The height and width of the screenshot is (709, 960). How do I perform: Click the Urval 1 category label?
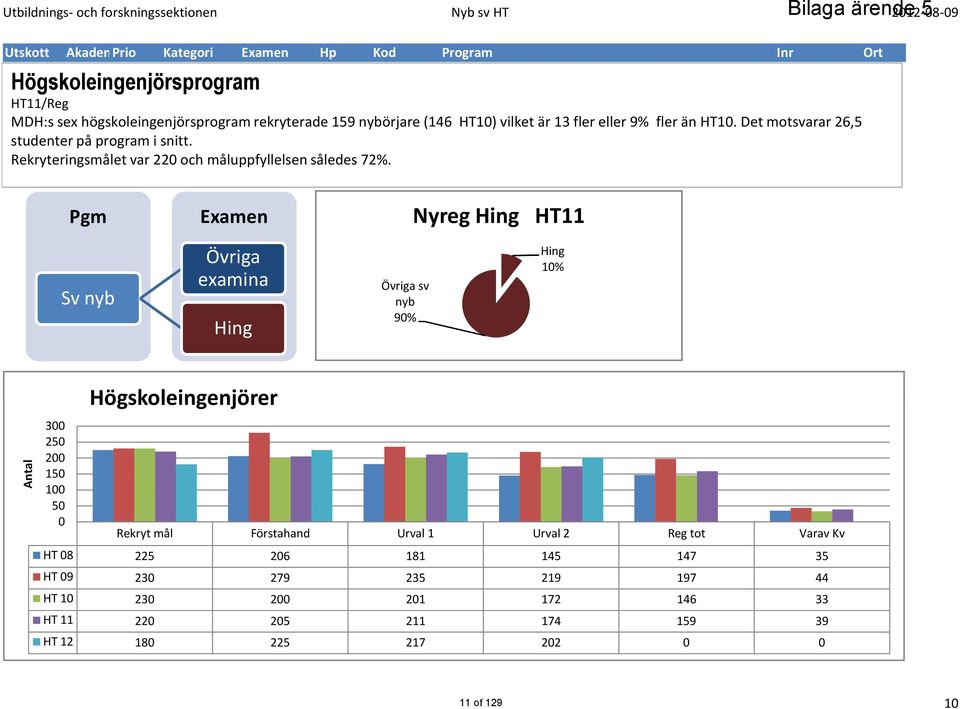415,533
